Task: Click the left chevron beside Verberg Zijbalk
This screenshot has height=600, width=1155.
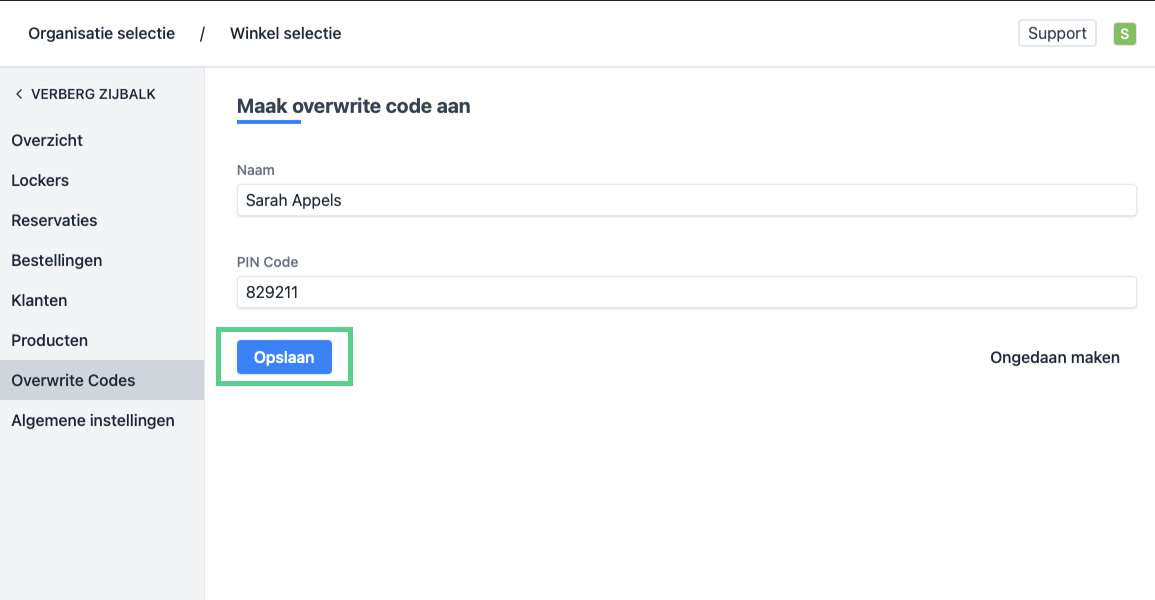Action: coord(18,94)
